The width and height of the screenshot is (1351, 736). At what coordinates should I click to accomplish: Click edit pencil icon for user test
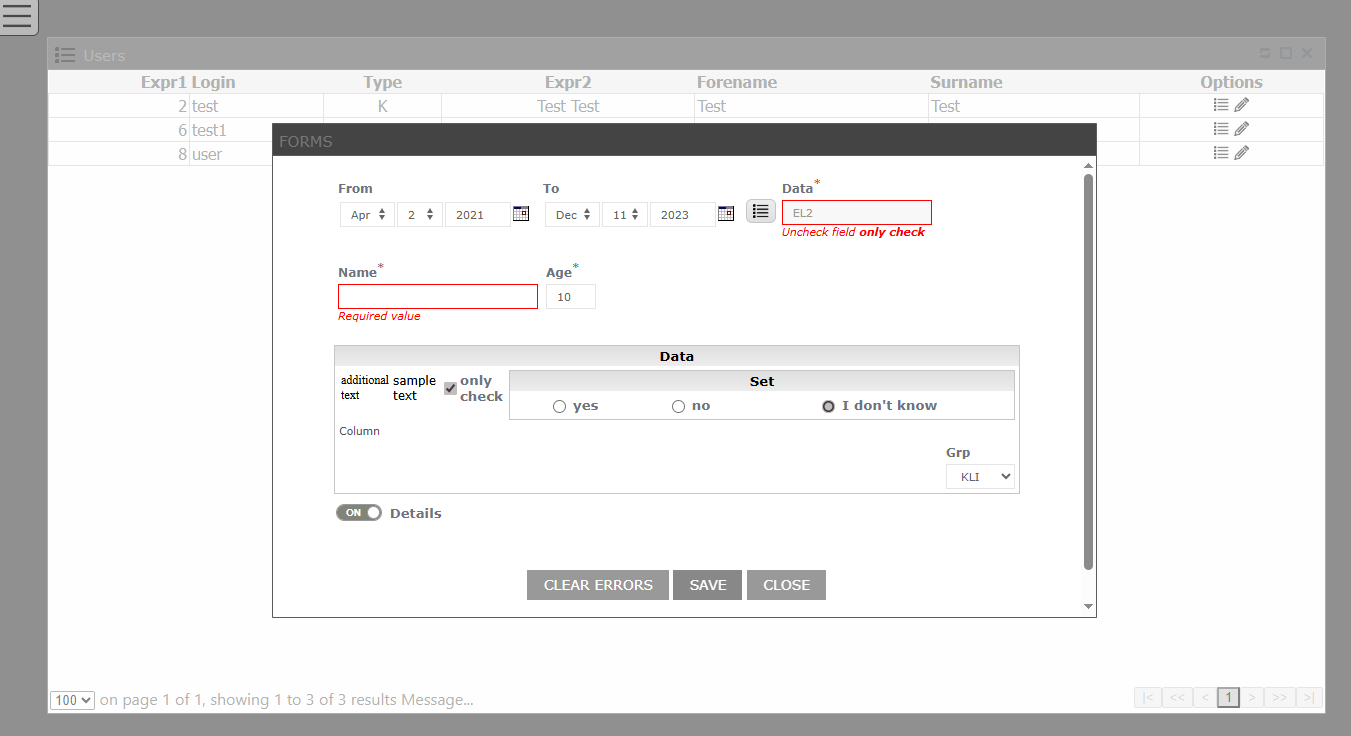[x=1241, y=105]
